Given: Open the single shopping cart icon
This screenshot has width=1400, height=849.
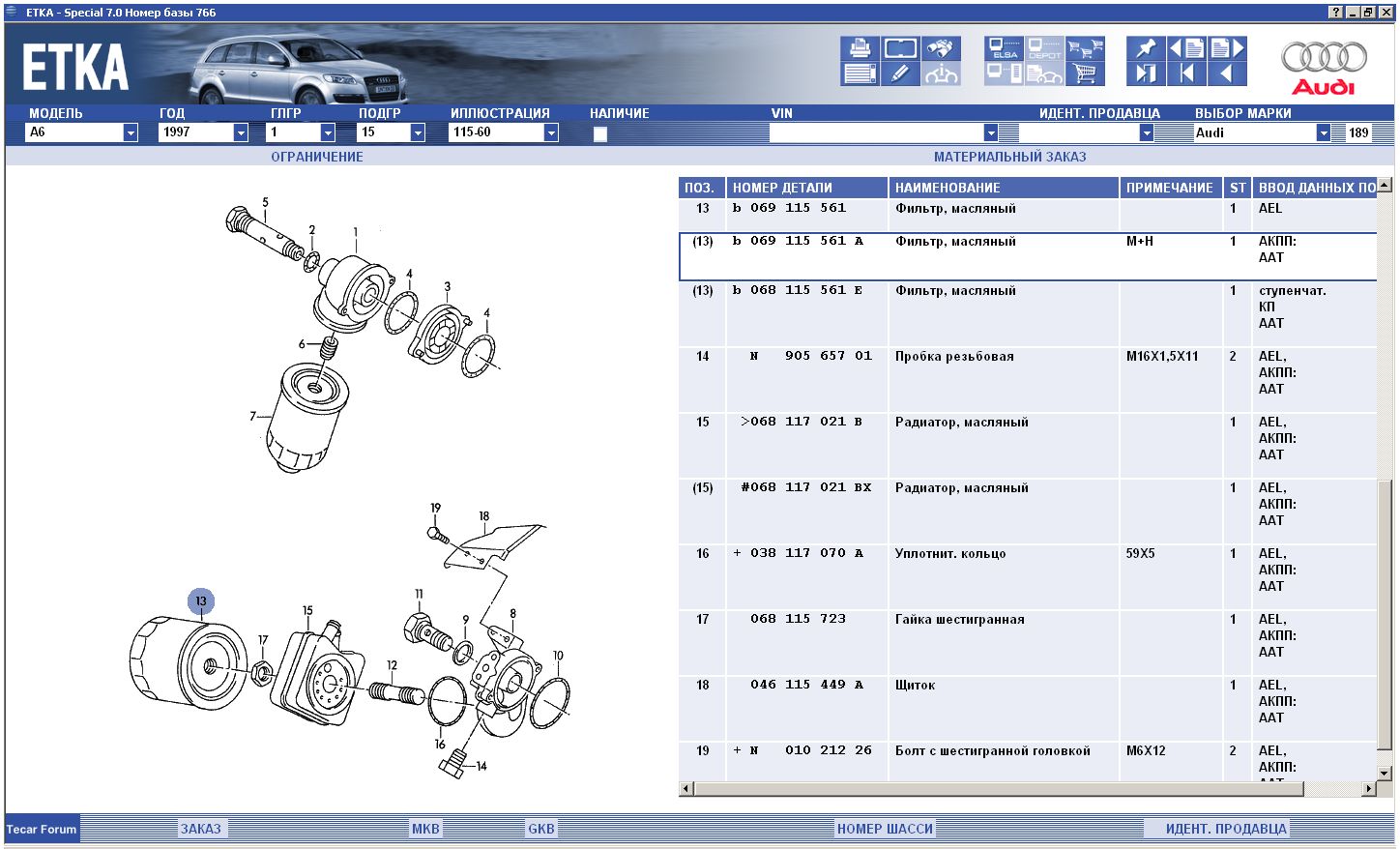Looking at the screenshot, I should point(1085,73).
